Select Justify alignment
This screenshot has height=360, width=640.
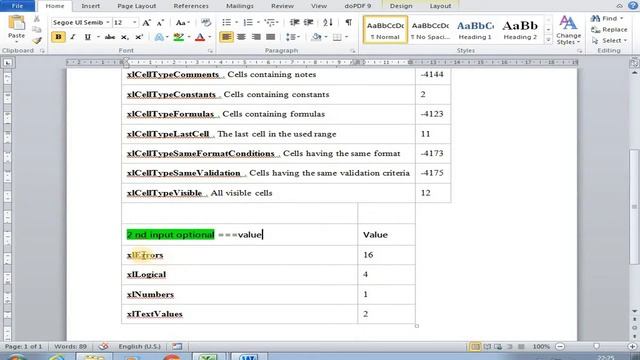(x=270, y=37)
